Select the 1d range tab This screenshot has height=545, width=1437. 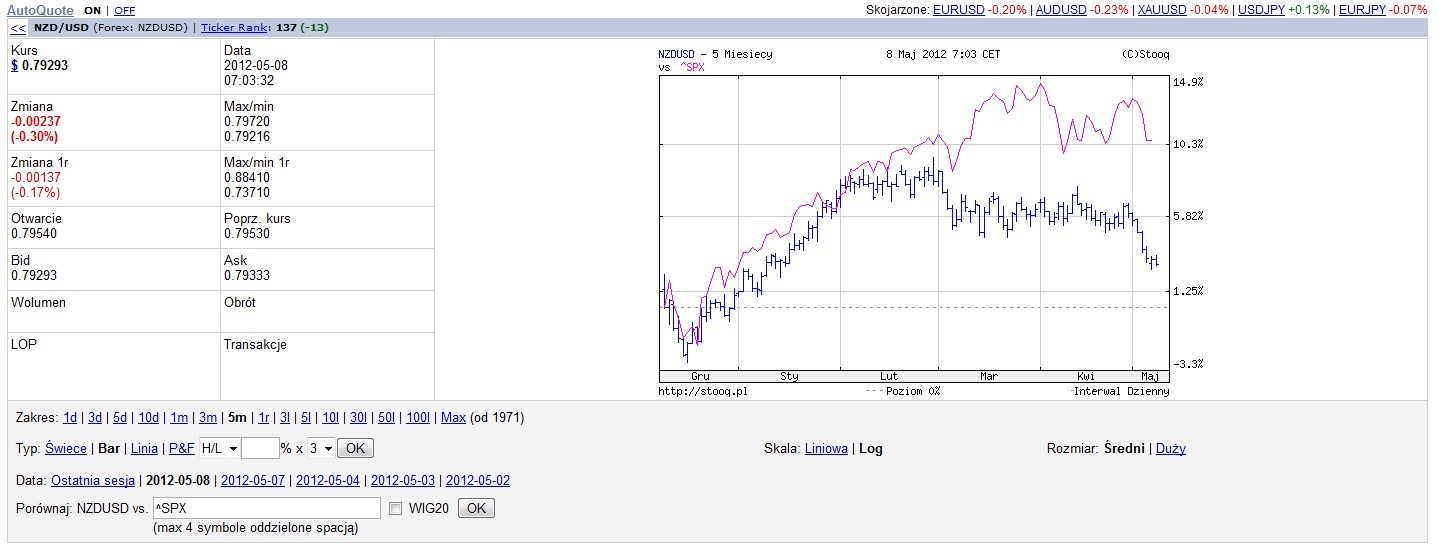pyautogui.click(x=70, y=417)
